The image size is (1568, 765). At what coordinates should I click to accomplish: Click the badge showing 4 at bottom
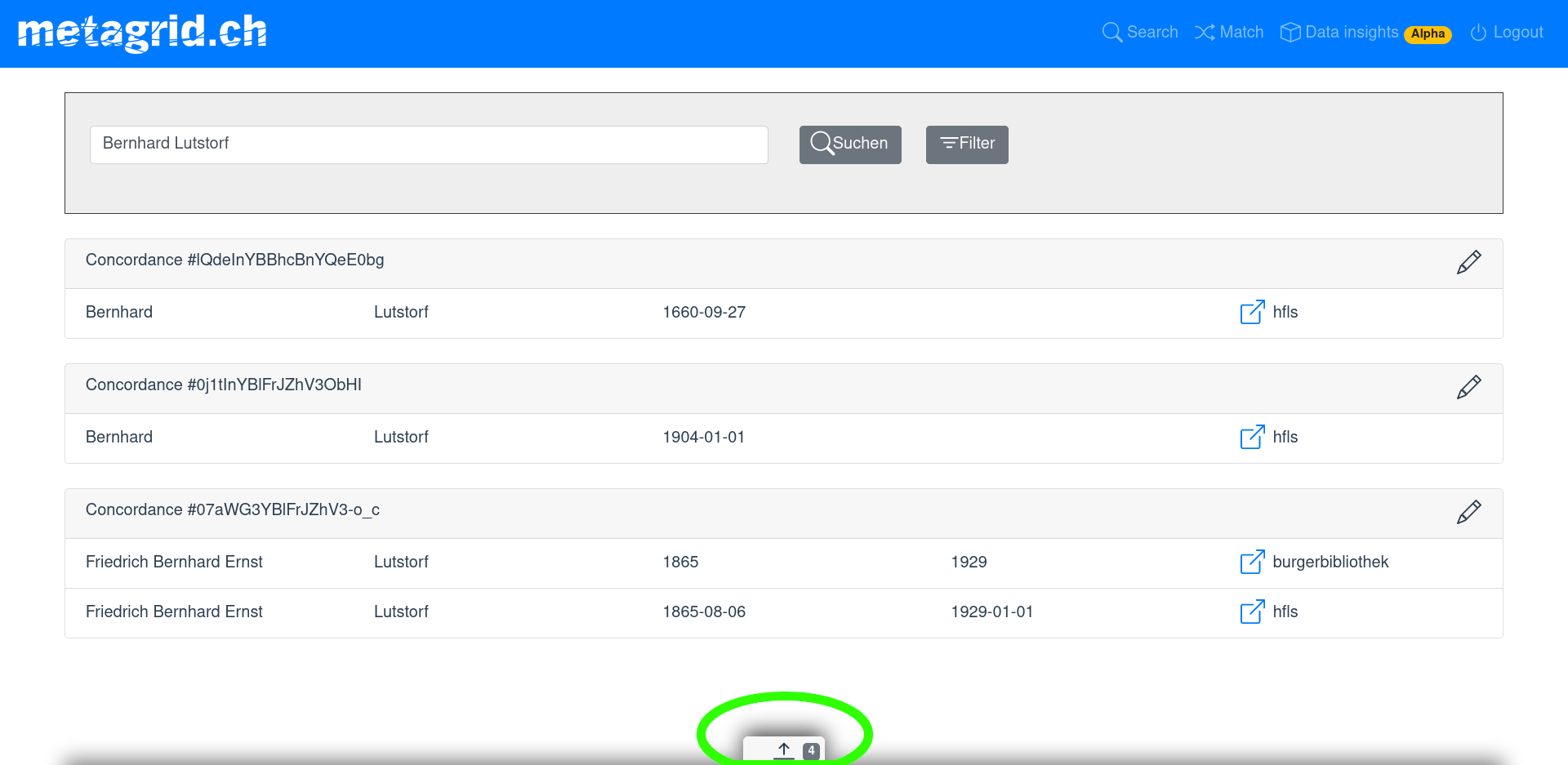[811, 750]
